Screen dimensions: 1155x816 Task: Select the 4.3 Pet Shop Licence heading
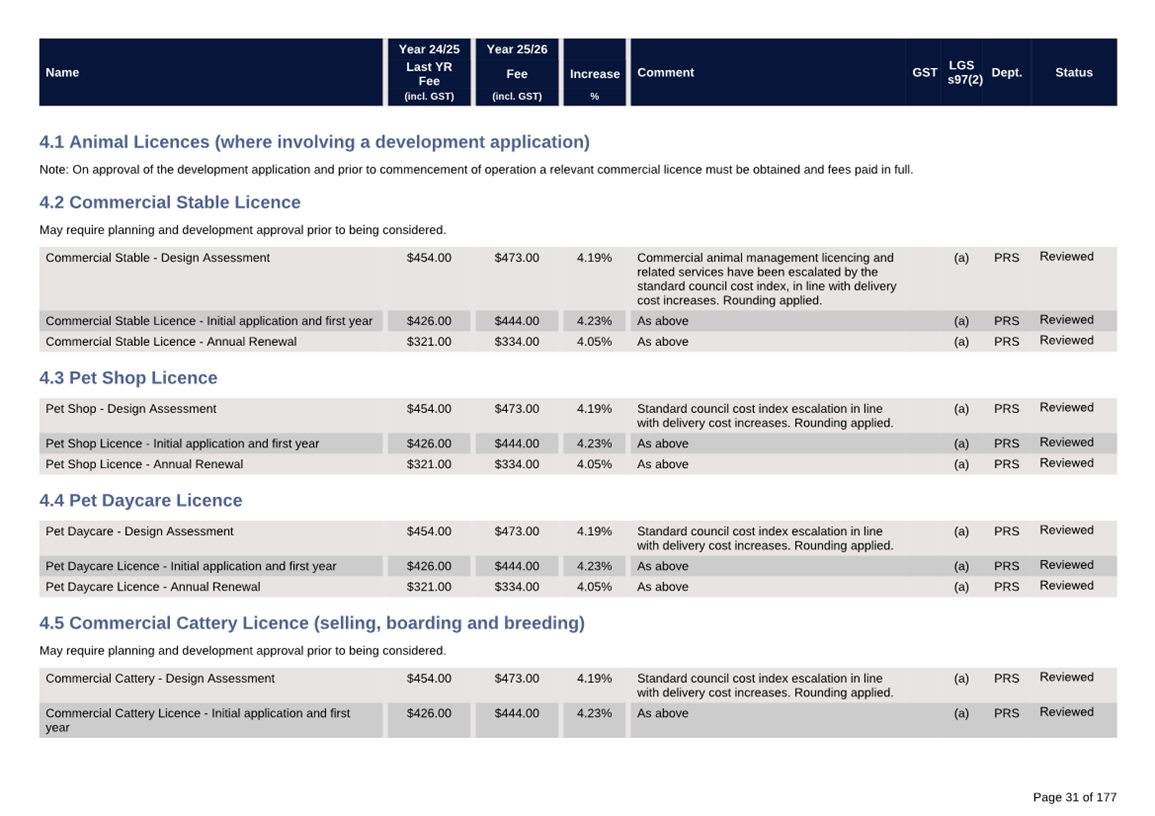pos(128,378)
